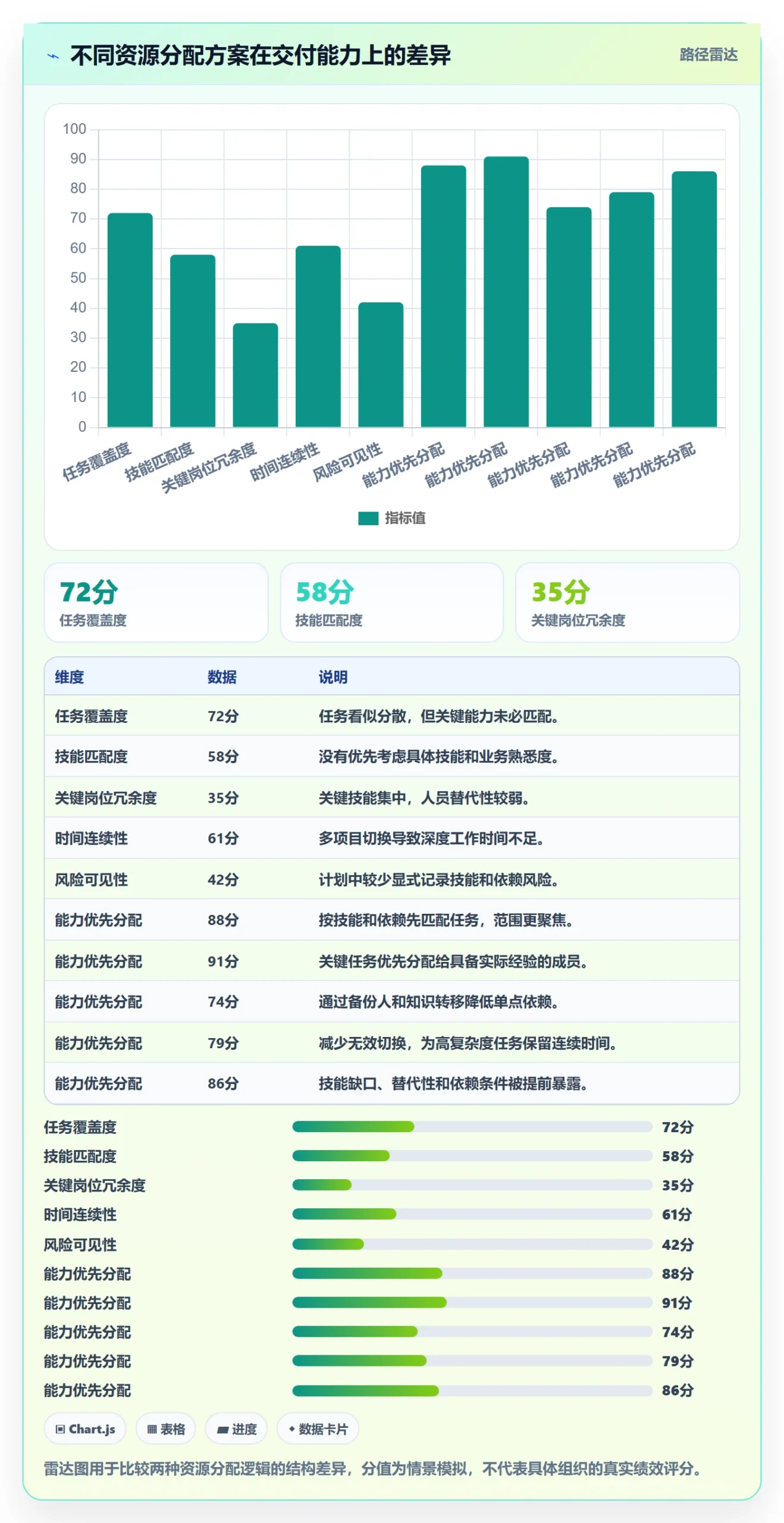The height and width of the screenshot is (1523, 784).
Task: Click the Chart.js chip
Action: click(85, 1429)
